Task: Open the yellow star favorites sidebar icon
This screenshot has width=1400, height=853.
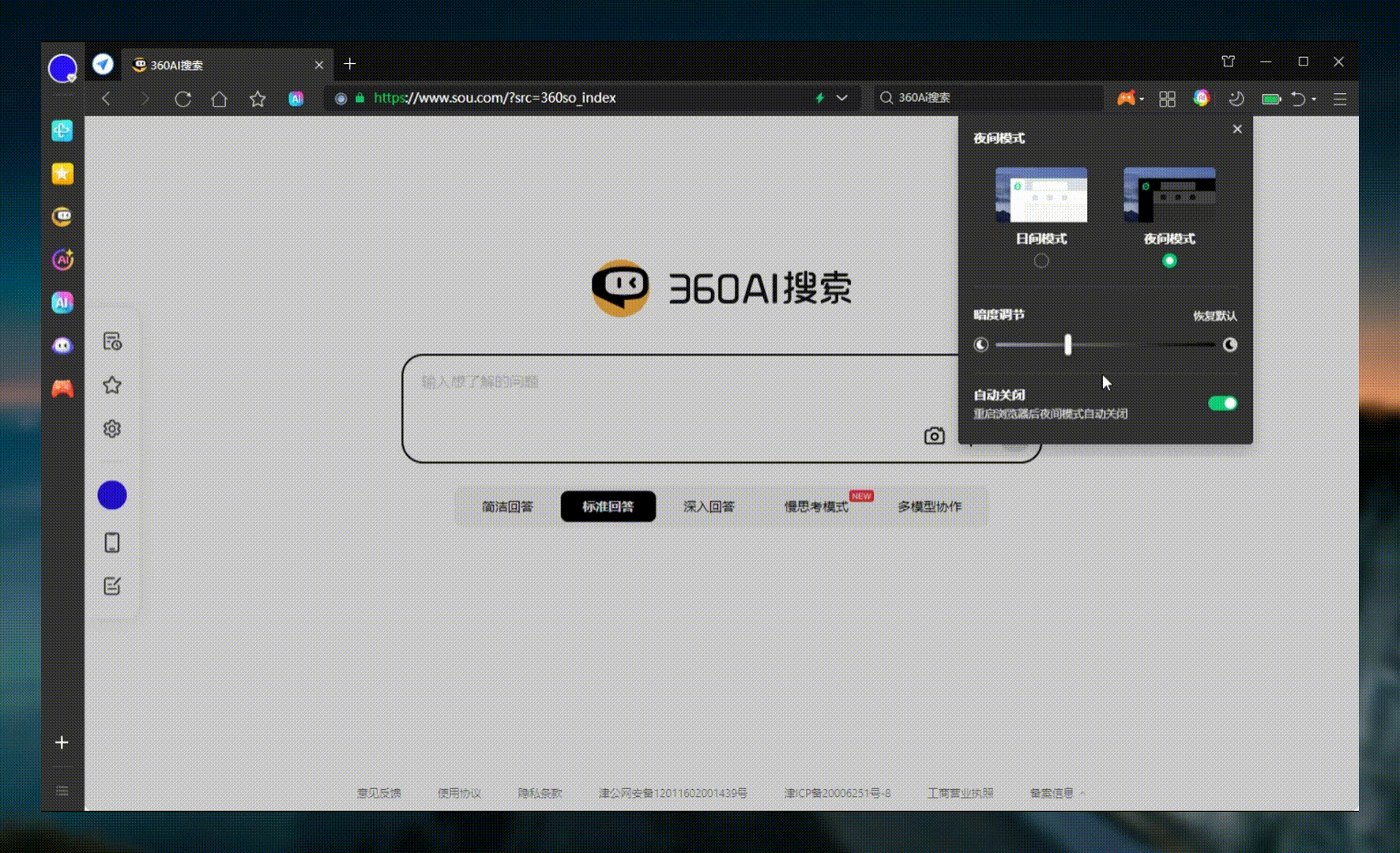Action: tap(62, 174)
